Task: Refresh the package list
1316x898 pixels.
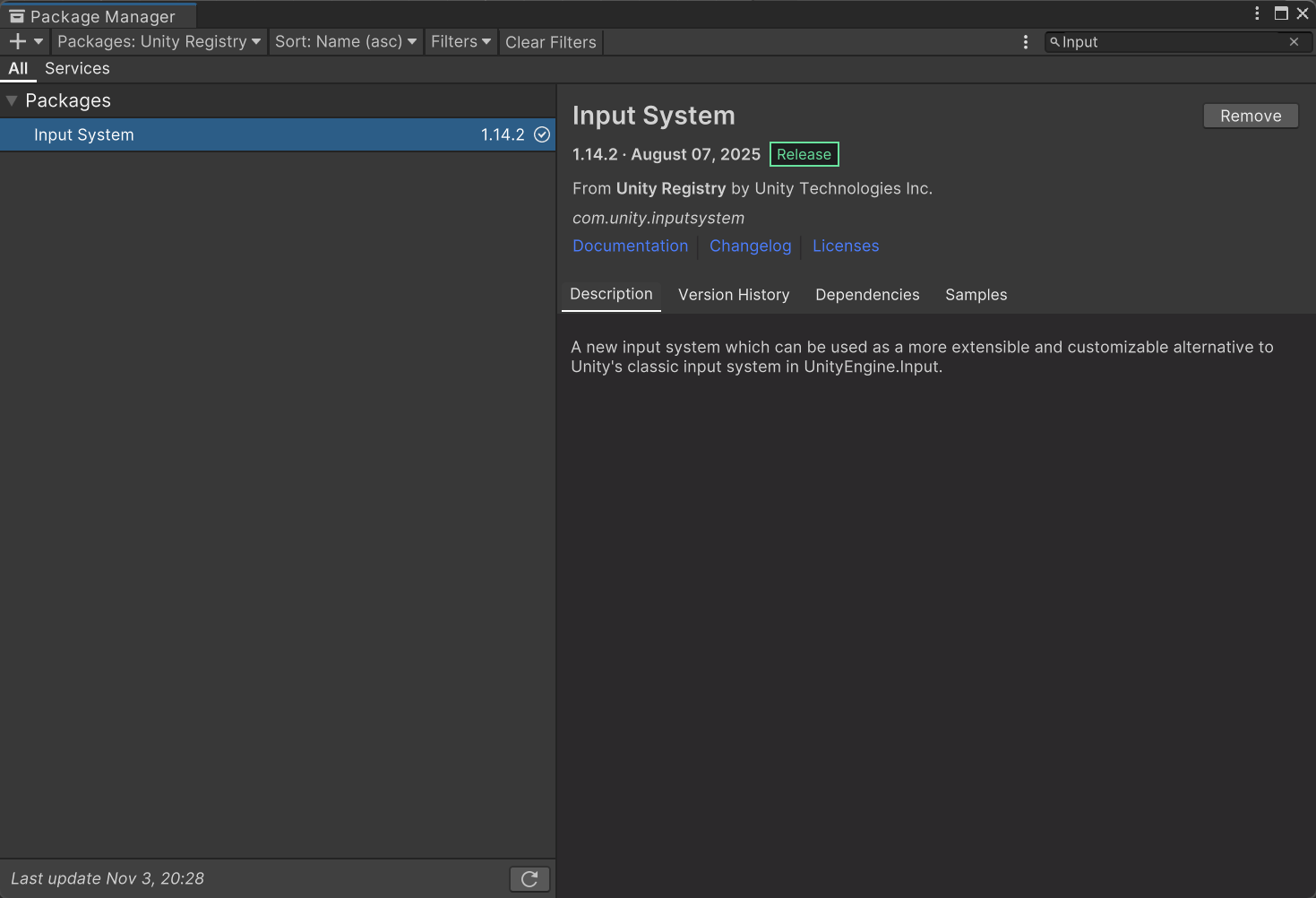Action: 529,878
